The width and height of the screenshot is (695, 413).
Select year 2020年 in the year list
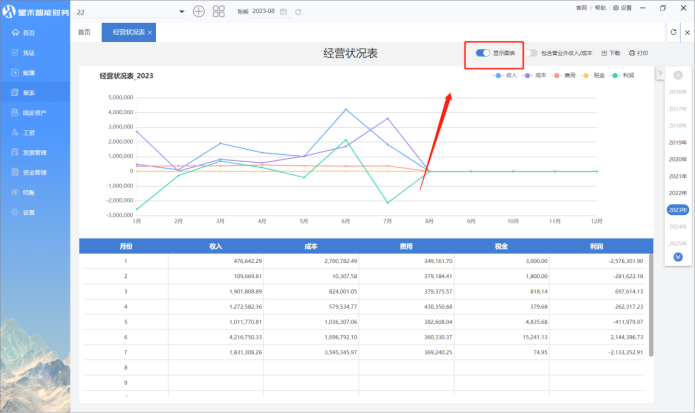[678, 160]
